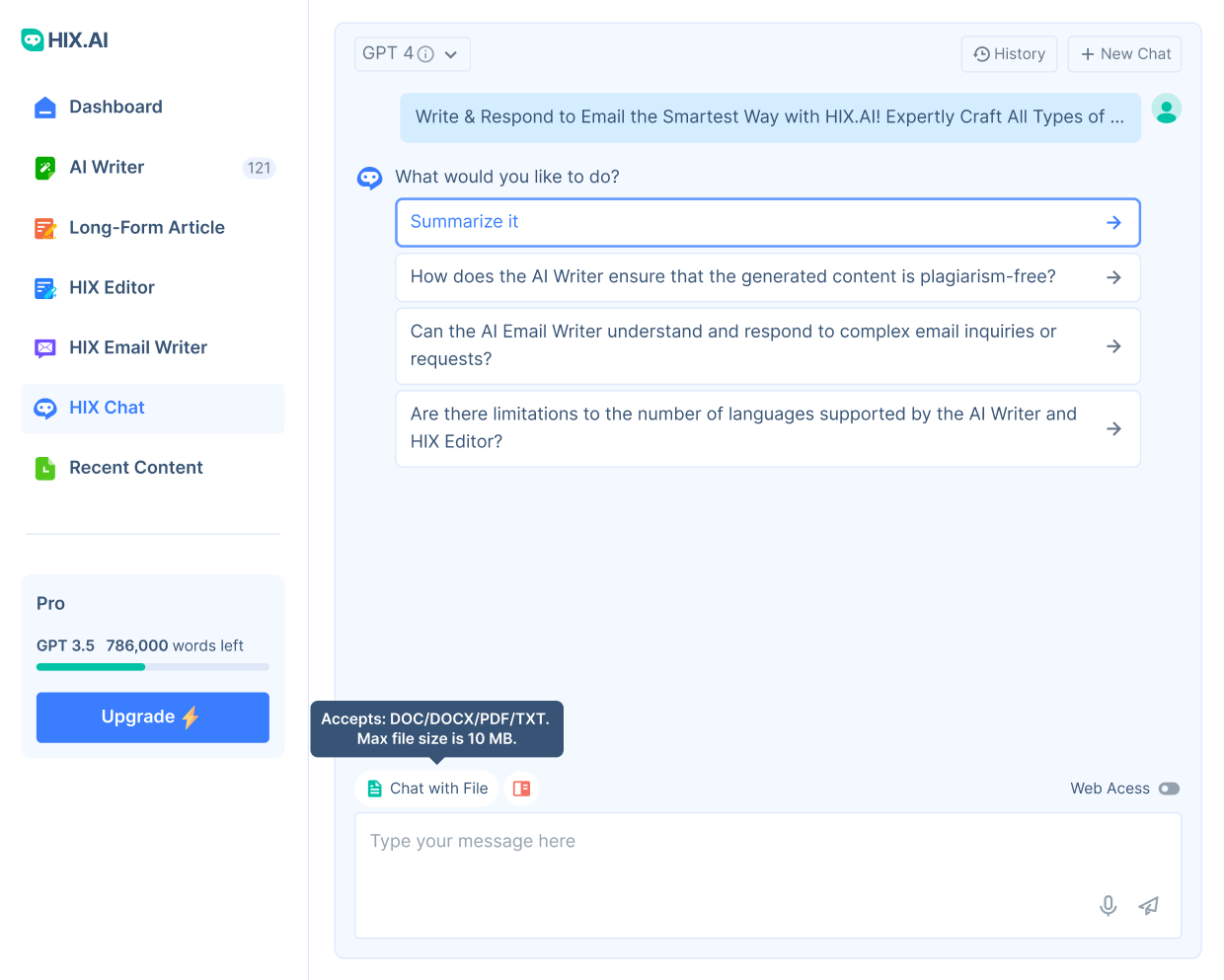
Task: Click the HIX Email Writer envelope icon
Action: [45, 348]
